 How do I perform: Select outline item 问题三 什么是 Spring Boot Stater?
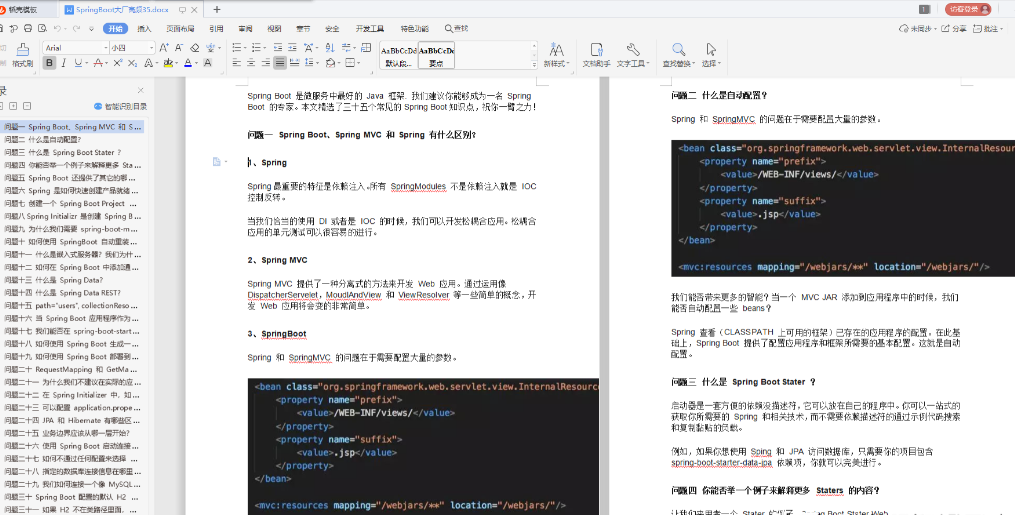(63, 153)
